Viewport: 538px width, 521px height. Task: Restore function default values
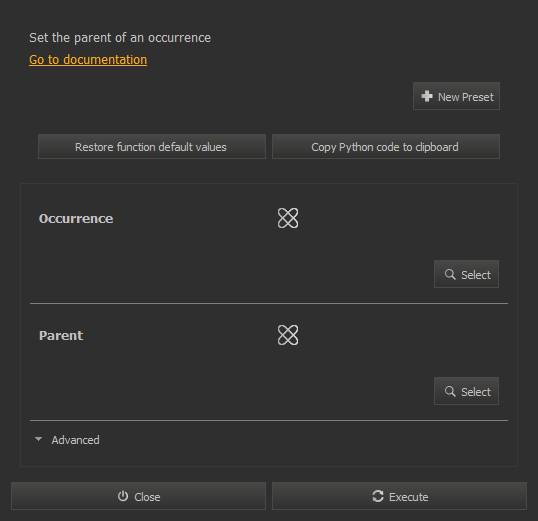coord(152,147)
